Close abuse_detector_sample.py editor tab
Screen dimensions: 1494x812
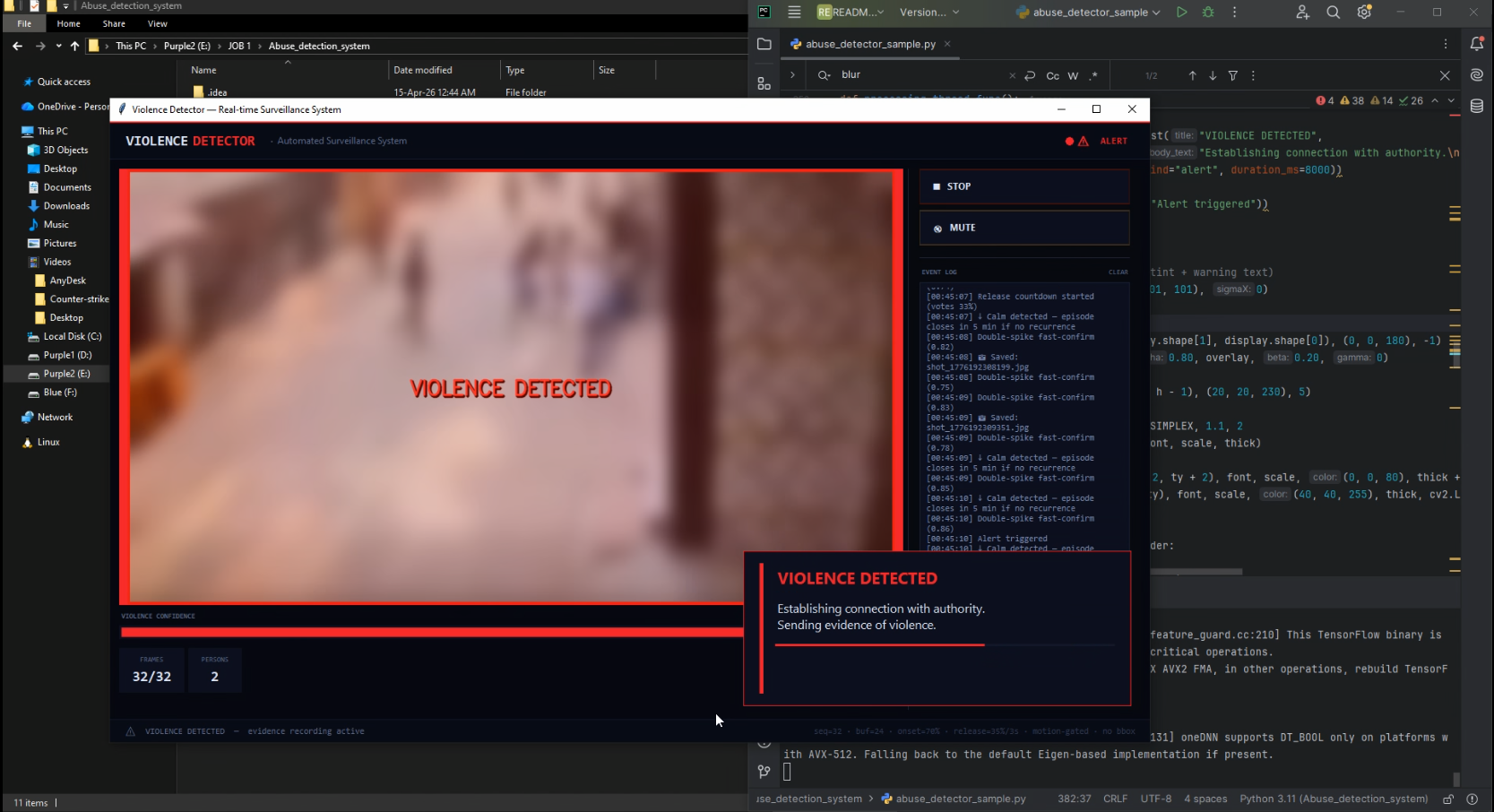[x=947, y=44]
